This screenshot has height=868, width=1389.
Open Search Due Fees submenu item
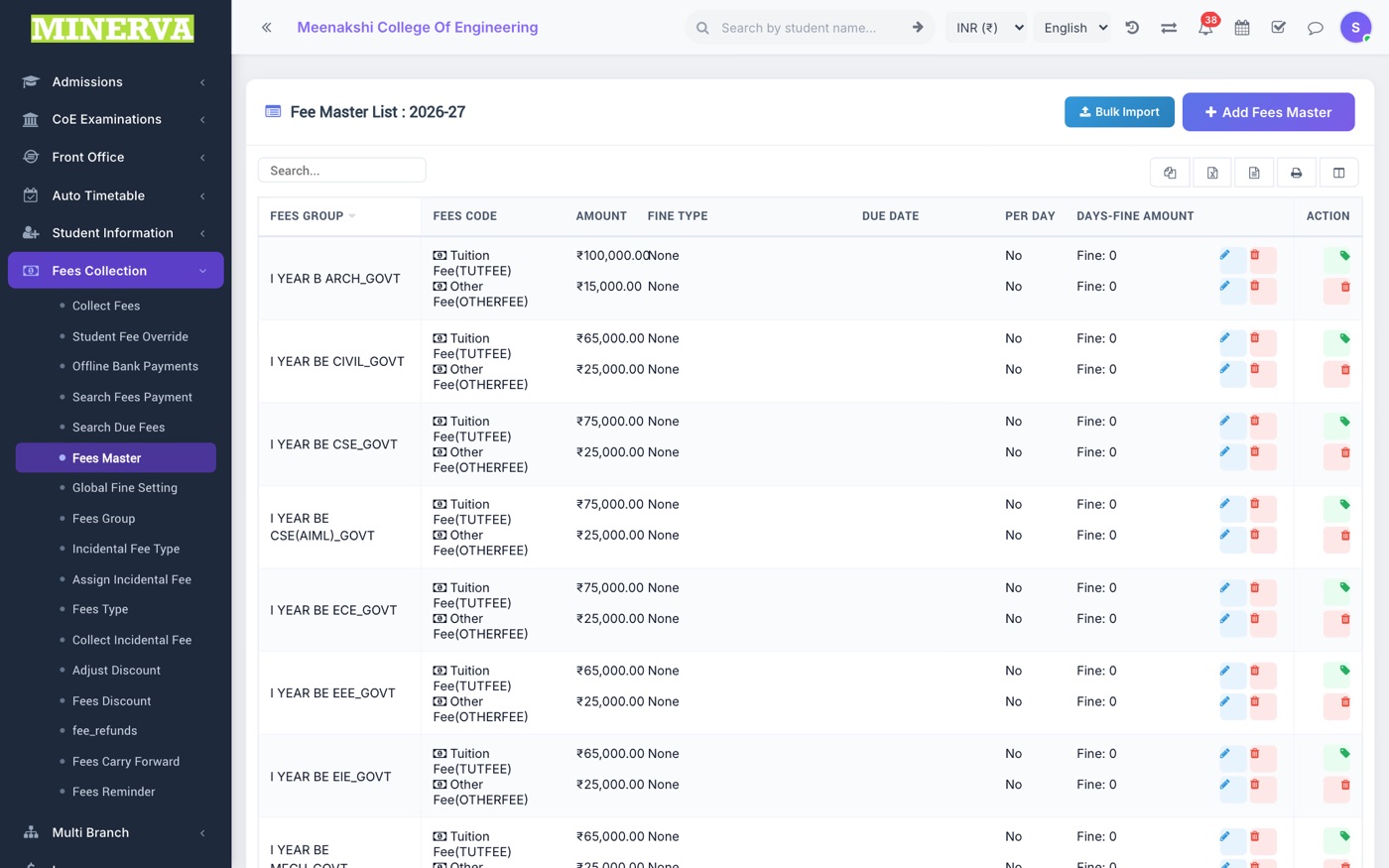click(118, 428)
